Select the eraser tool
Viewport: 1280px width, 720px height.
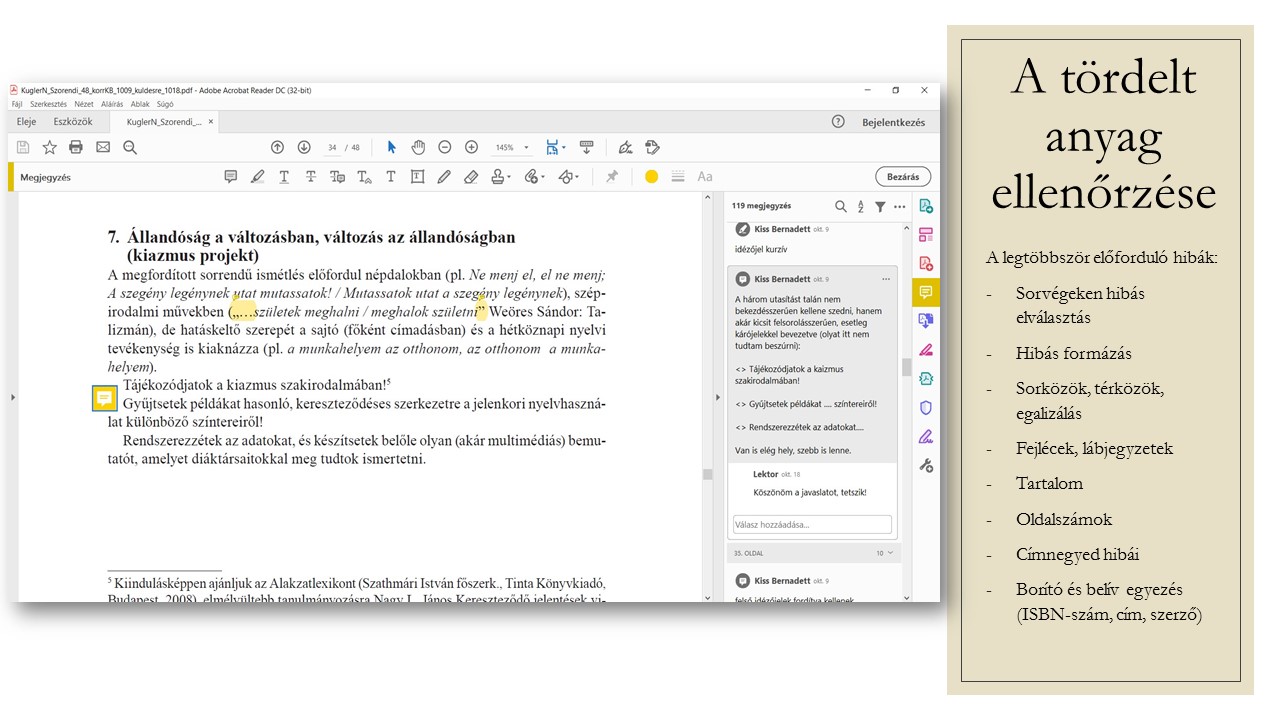pos(471,177)
